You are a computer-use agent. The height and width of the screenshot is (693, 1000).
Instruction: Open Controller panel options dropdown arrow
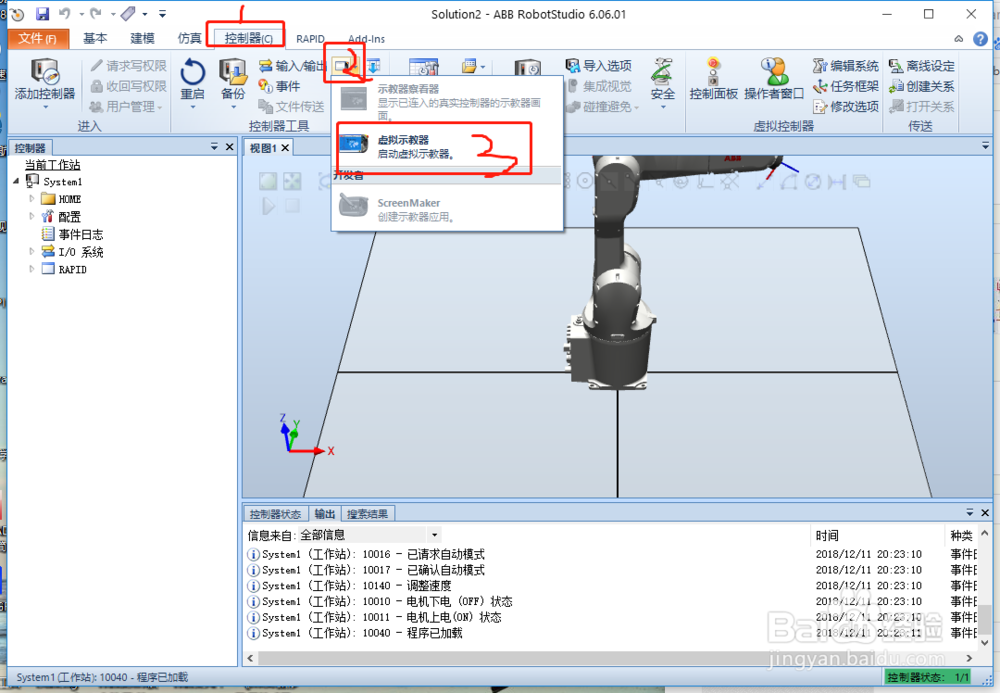(x=214, y=147)
